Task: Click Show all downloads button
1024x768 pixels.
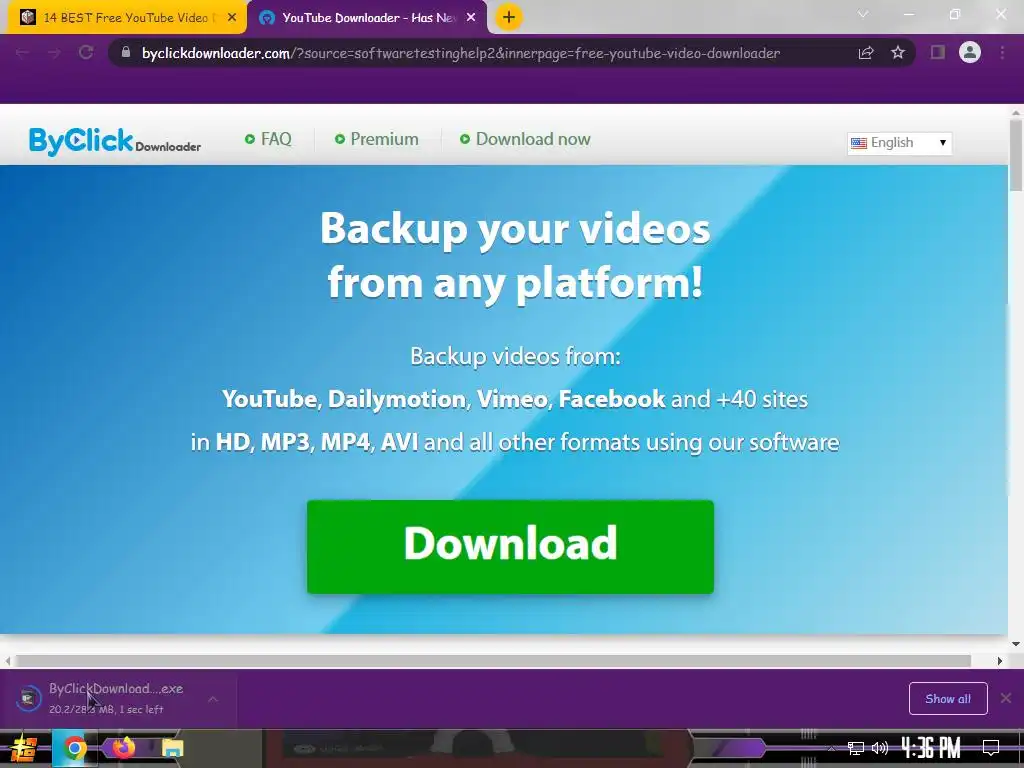Action: coord(948,699)
